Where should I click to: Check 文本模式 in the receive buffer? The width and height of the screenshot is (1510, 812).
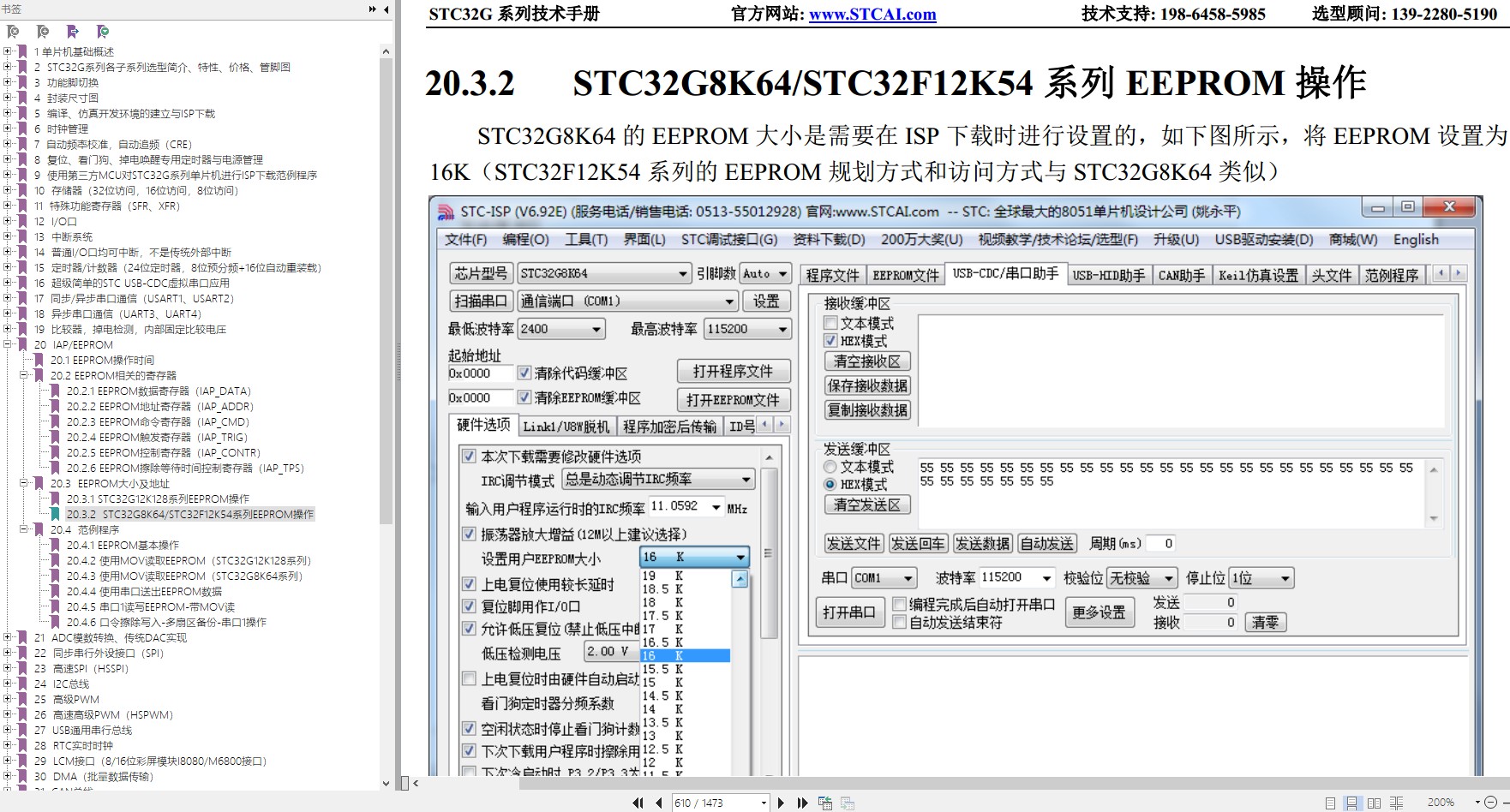coord(830,323)
